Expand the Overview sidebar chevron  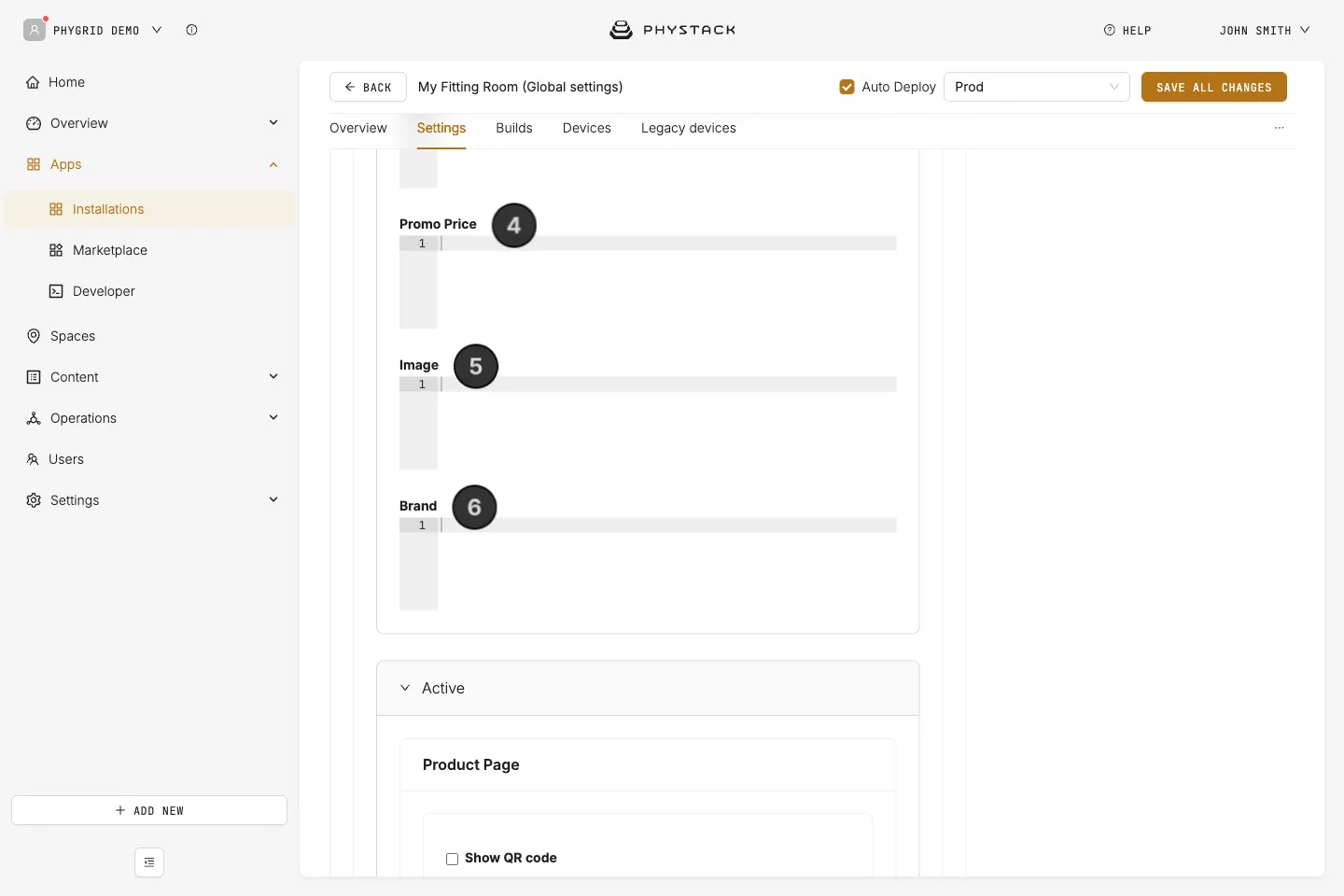point(273,122)
